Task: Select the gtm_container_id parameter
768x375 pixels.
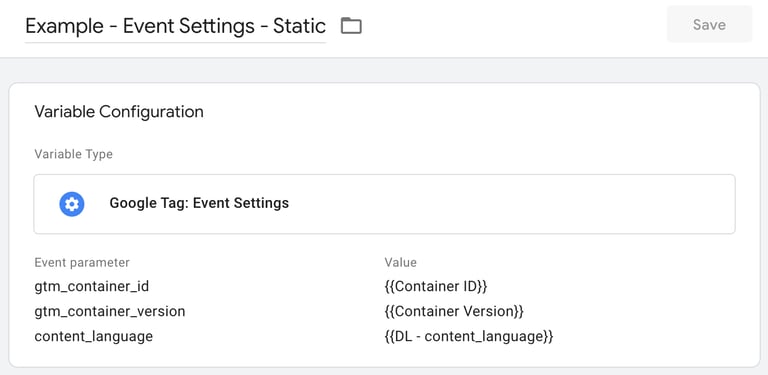Action: click(92, 286)
